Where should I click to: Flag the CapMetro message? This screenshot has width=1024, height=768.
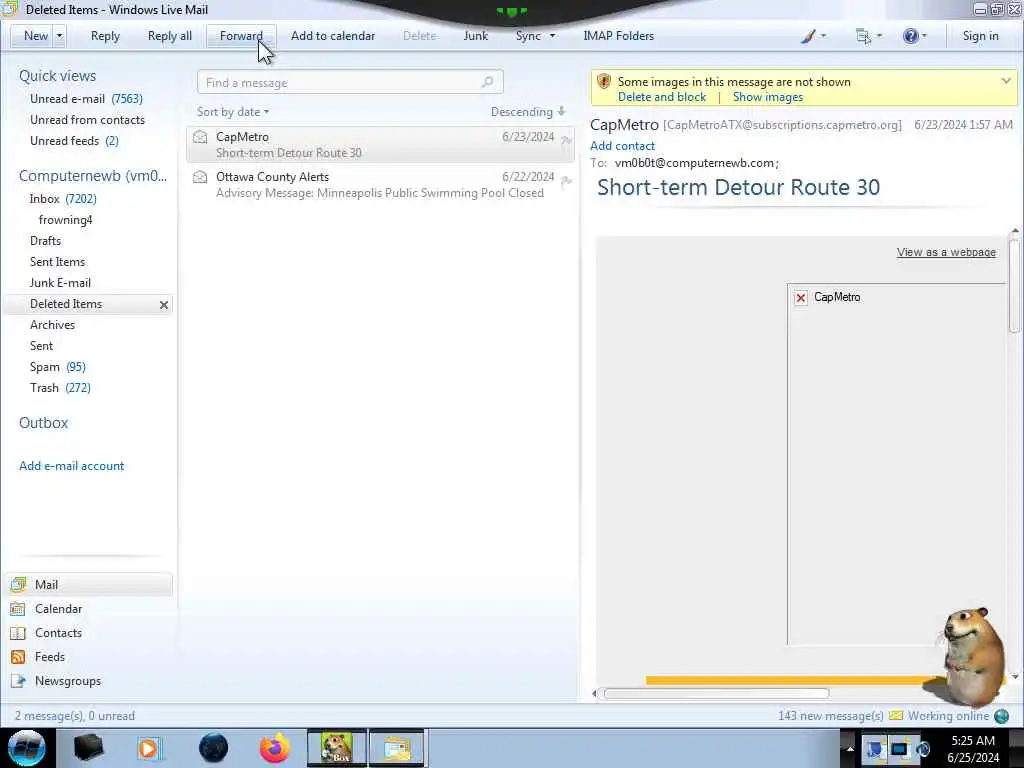(566, 140)
